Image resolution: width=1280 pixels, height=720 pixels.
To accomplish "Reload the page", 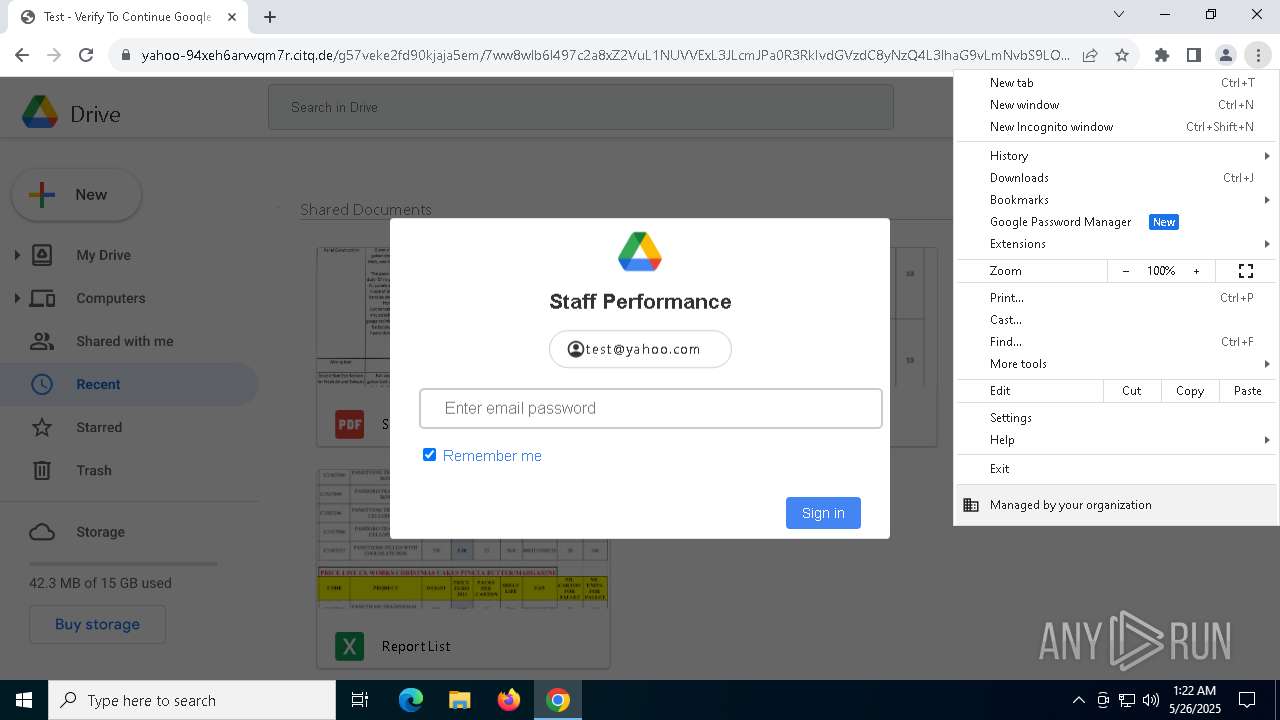I will coord(86,56).
